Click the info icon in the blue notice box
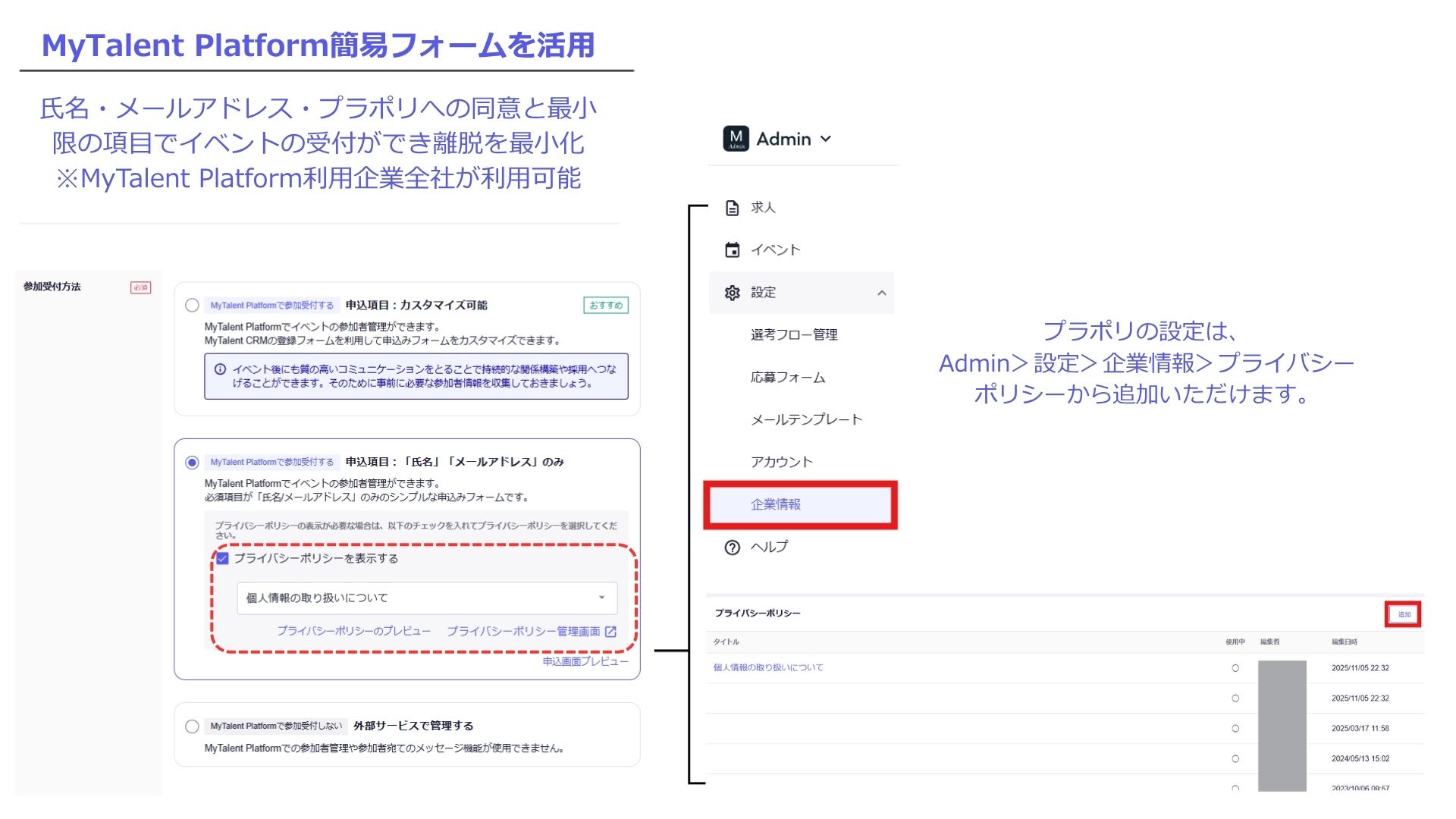1456x819 pixels. [x=220, y=369]
